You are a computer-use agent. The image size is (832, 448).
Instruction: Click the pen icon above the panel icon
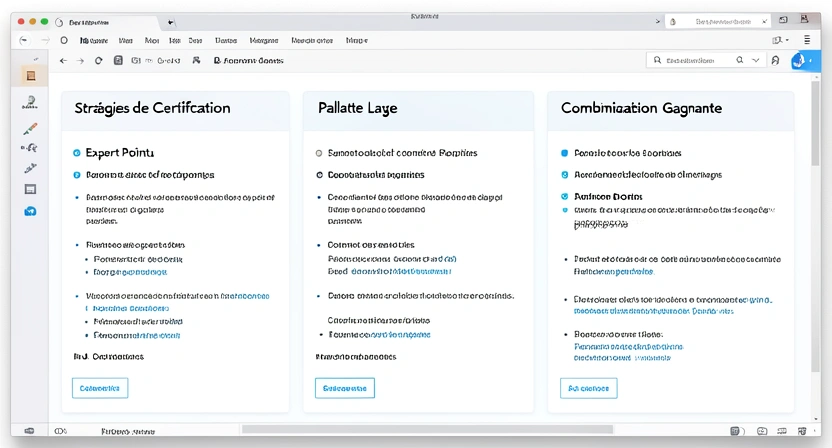point(30,168)
